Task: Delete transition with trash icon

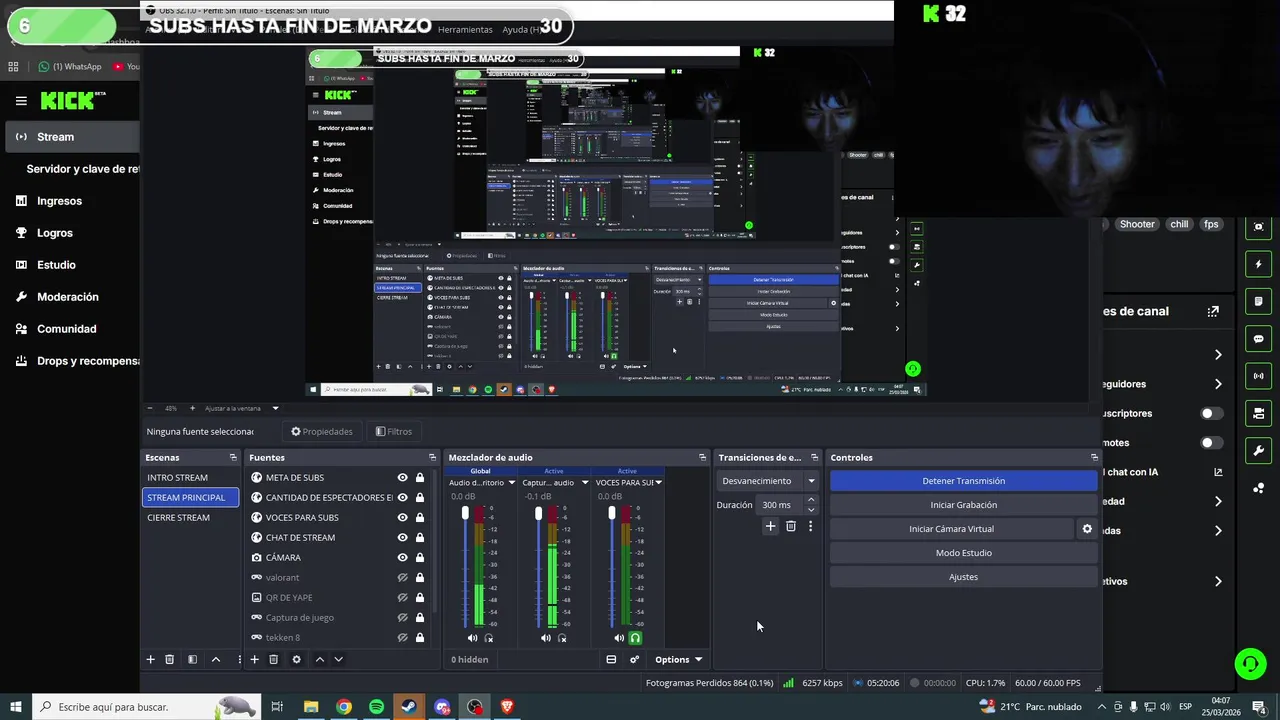Action: pos(790,526)
